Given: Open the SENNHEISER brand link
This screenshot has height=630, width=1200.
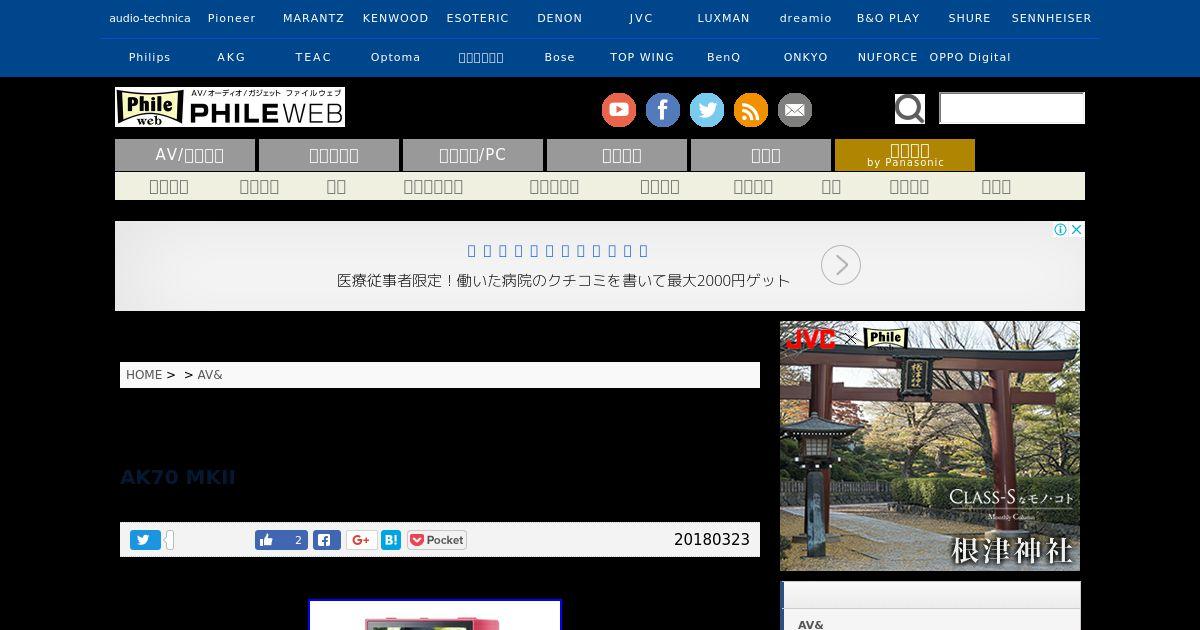Looking at the screenshot, I should pyautogui.click(x=1052, y=18).
